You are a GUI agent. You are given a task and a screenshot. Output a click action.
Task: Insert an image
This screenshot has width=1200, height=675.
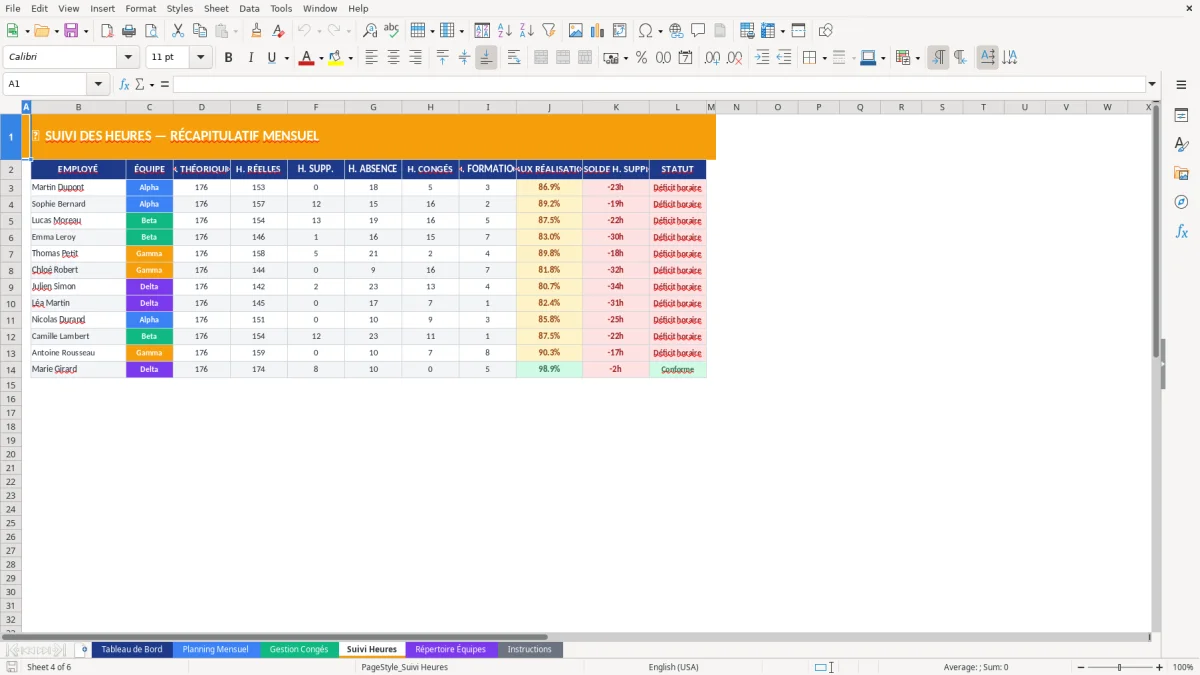point(576,30)
